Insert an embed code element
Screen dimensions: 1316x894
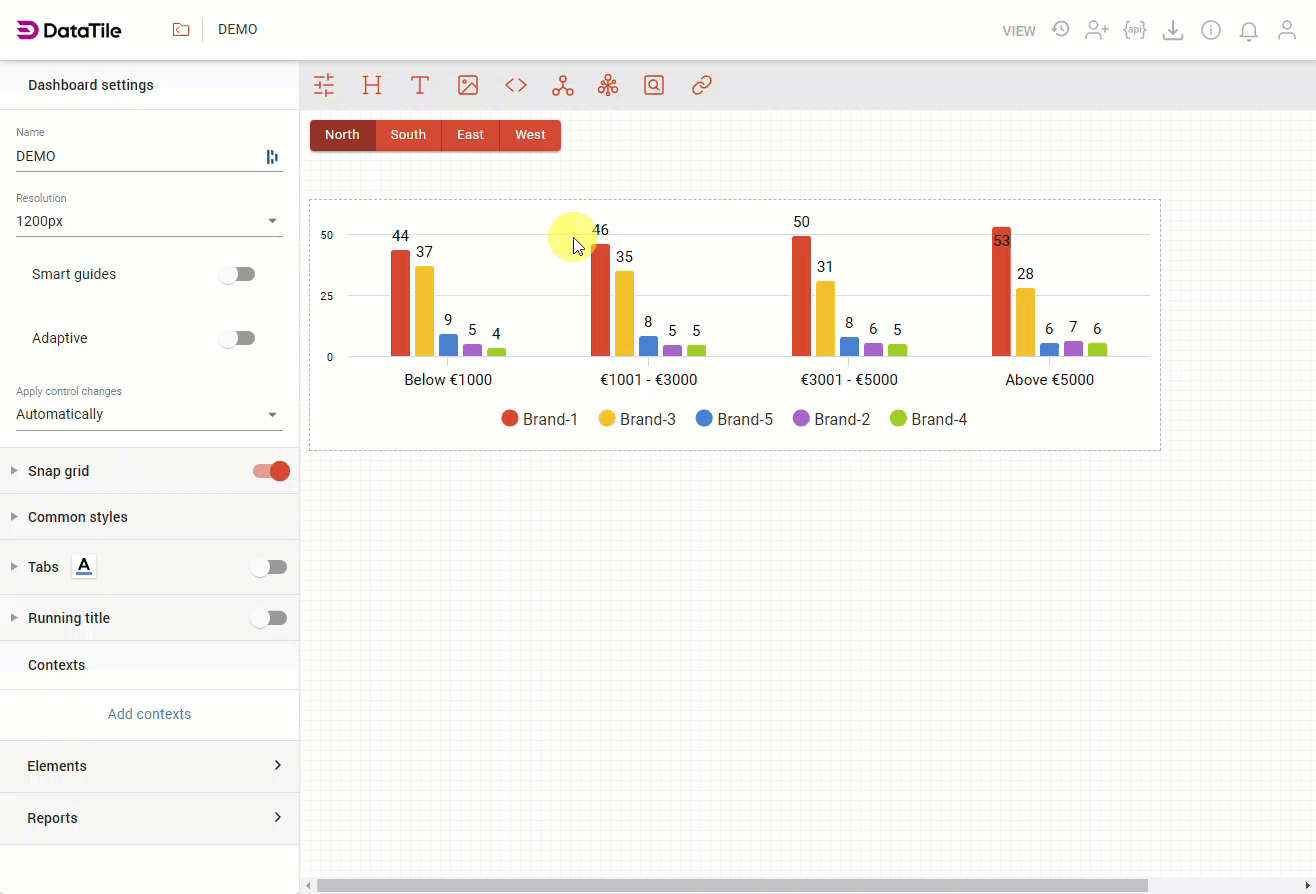pyautogui.click(x=516, y=85)
